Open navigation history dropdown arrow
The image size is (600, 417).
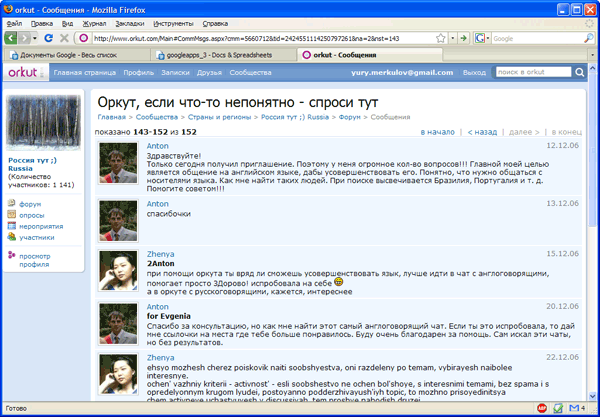[35, 38]
